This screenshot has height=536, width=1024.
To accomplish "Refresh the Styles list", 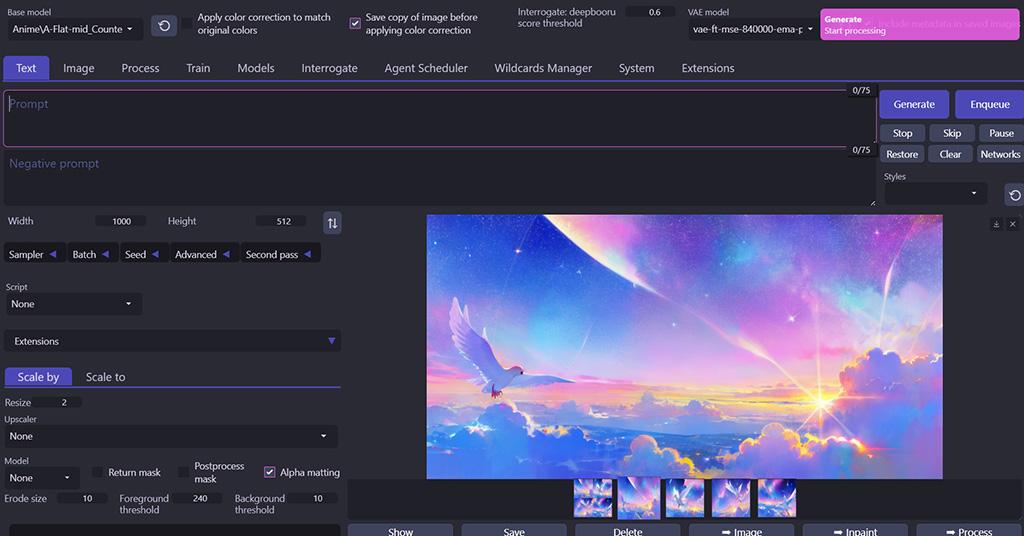I will (x=1014, y=195).
